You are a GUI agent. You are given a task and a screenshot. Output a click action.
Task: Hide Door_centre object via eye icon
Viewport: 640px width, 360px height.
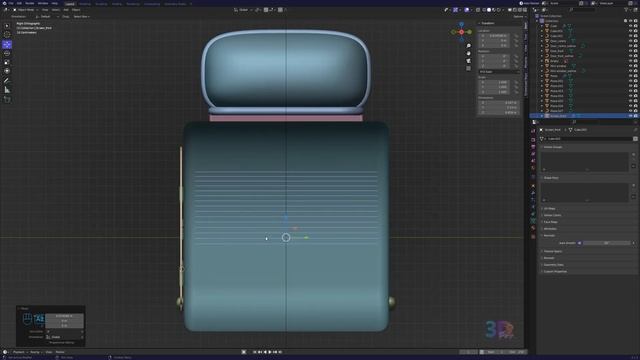pyautogui.click(x=630, y=41)
